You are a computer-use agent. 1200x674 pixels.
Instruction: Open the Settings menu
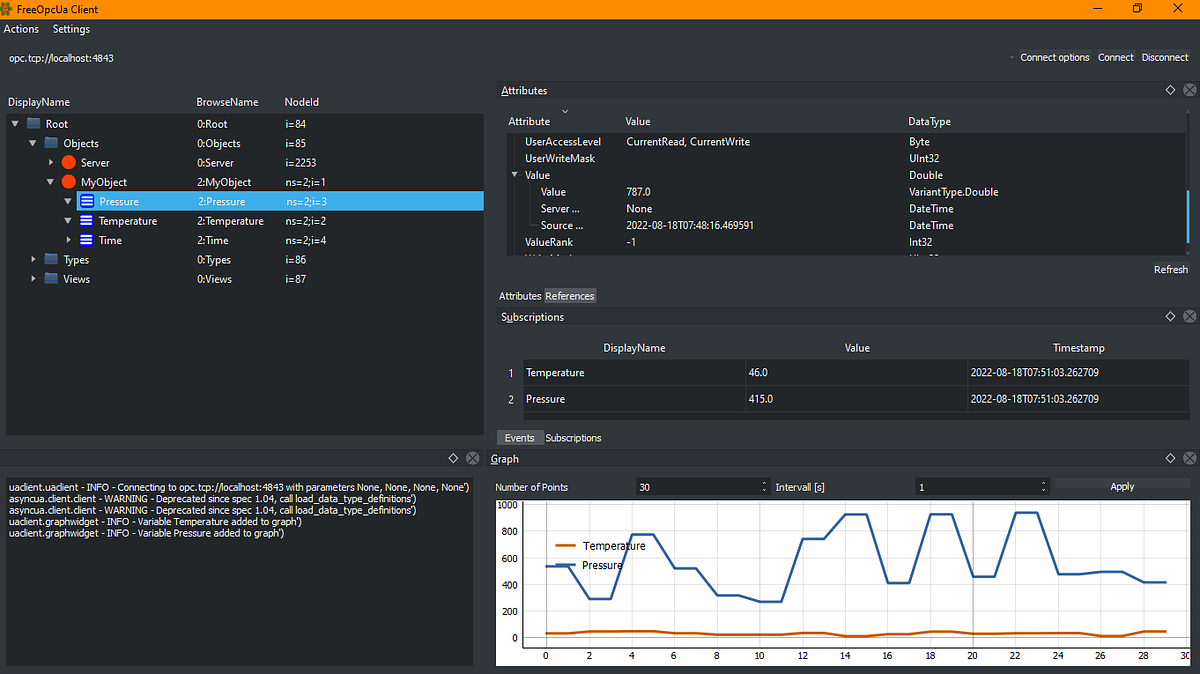(x=71, y=29)
